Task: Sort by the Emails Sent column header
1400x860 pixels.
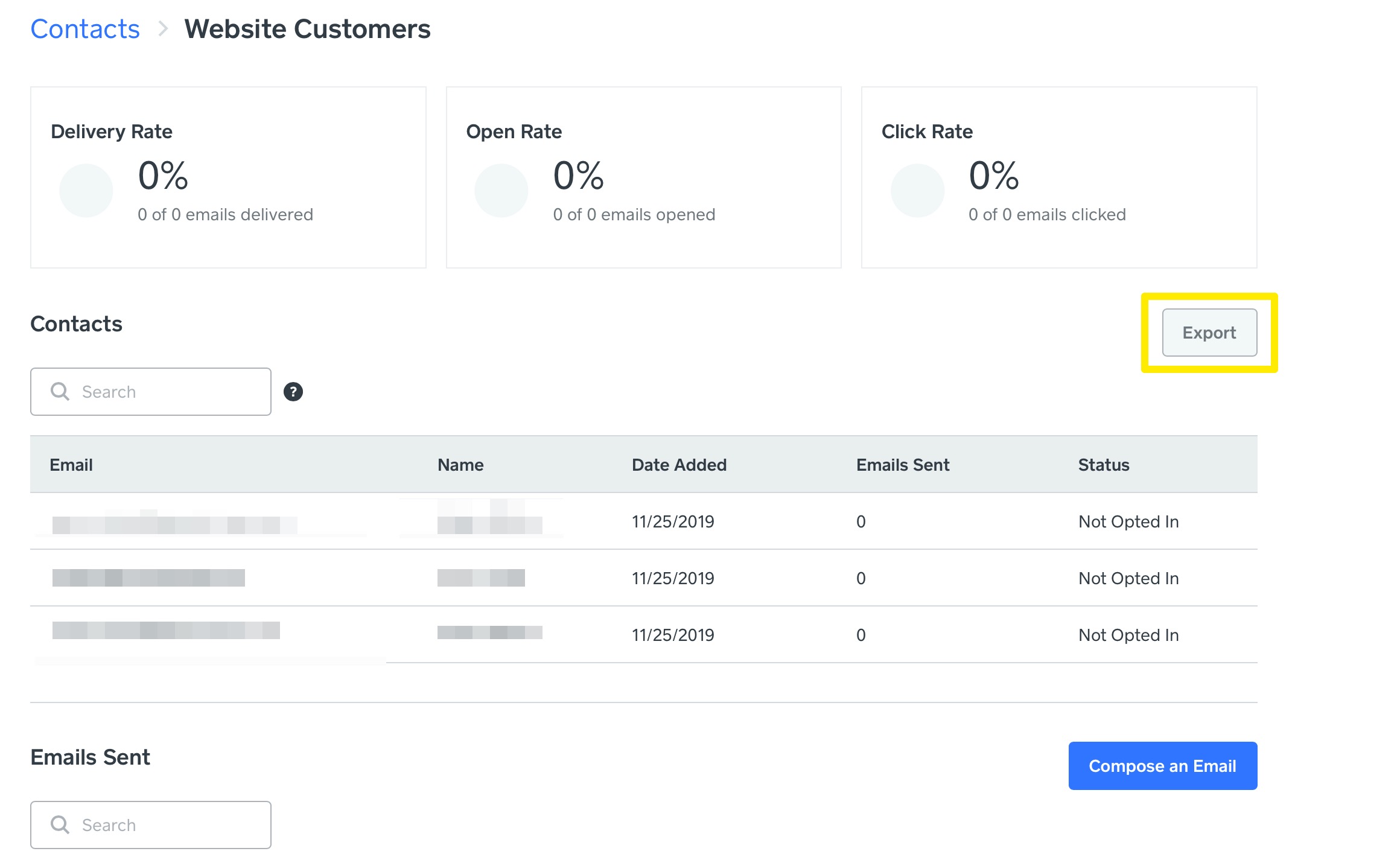Action: coord(903,465)
